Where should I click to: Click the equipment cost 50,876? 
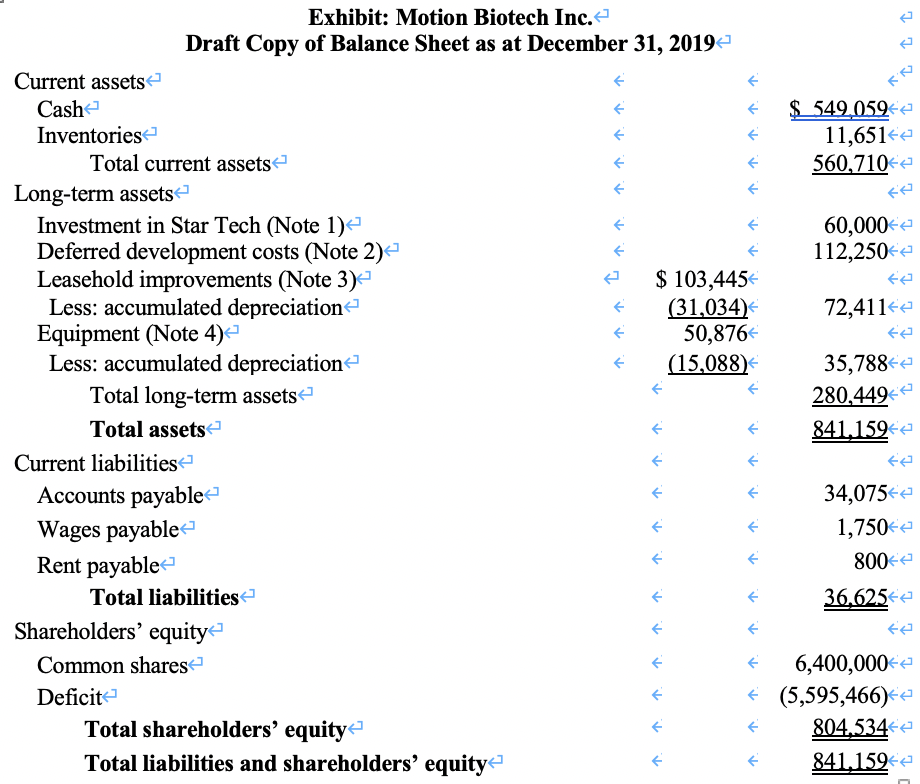[715, 333]
